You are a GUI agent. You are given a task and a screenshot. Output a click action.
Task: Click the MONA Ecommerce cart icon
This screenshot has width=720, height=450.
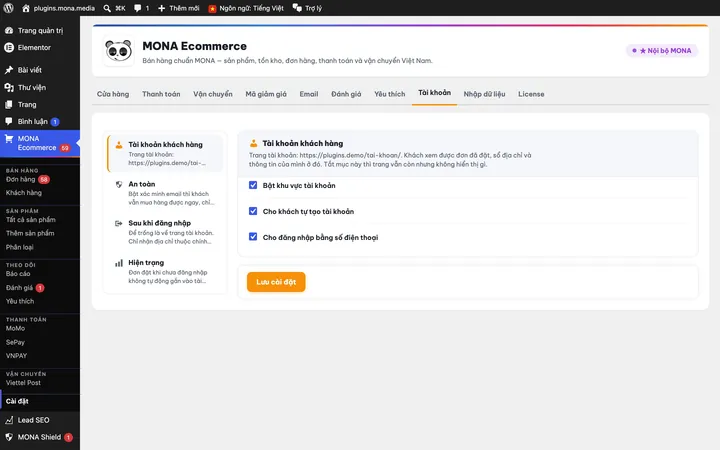(9, 138)
